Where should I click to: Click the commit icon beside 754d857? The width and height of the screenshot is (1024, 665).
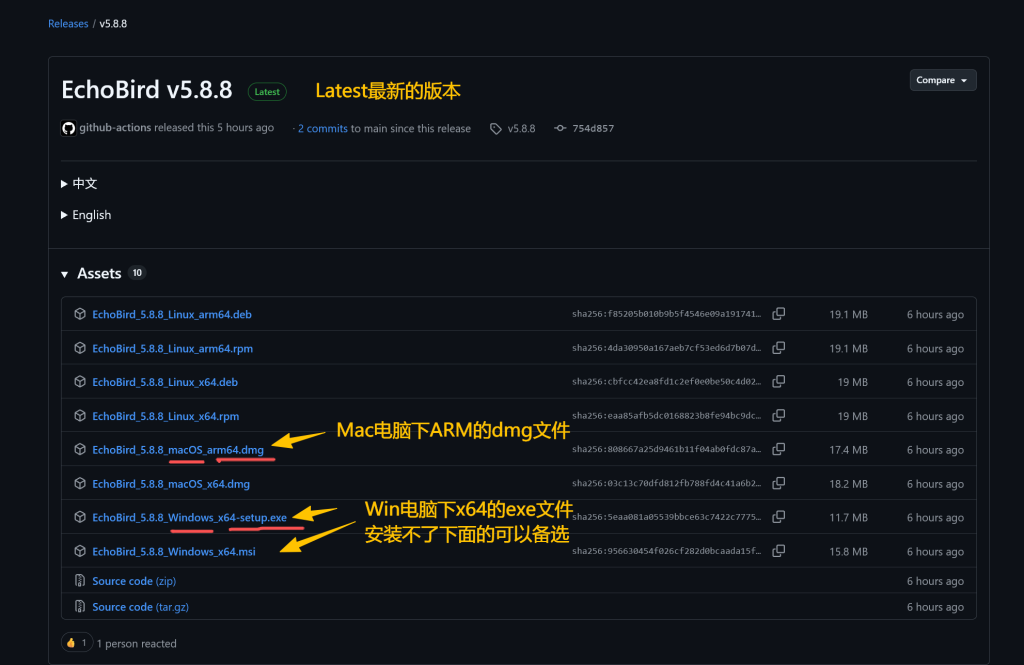click(560, 128)
